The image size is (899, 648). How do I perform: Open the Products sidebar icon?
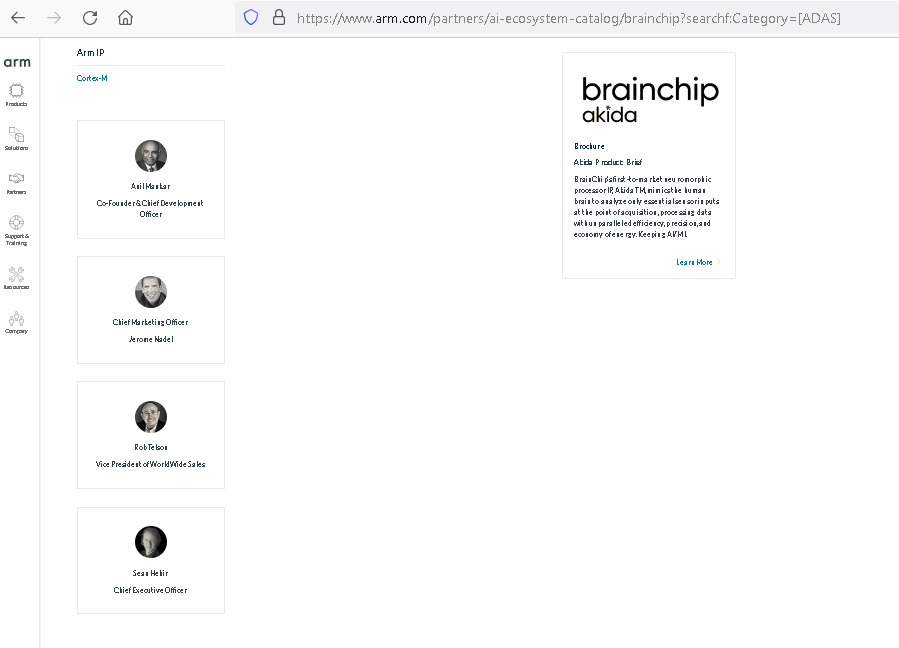(16, 90)
